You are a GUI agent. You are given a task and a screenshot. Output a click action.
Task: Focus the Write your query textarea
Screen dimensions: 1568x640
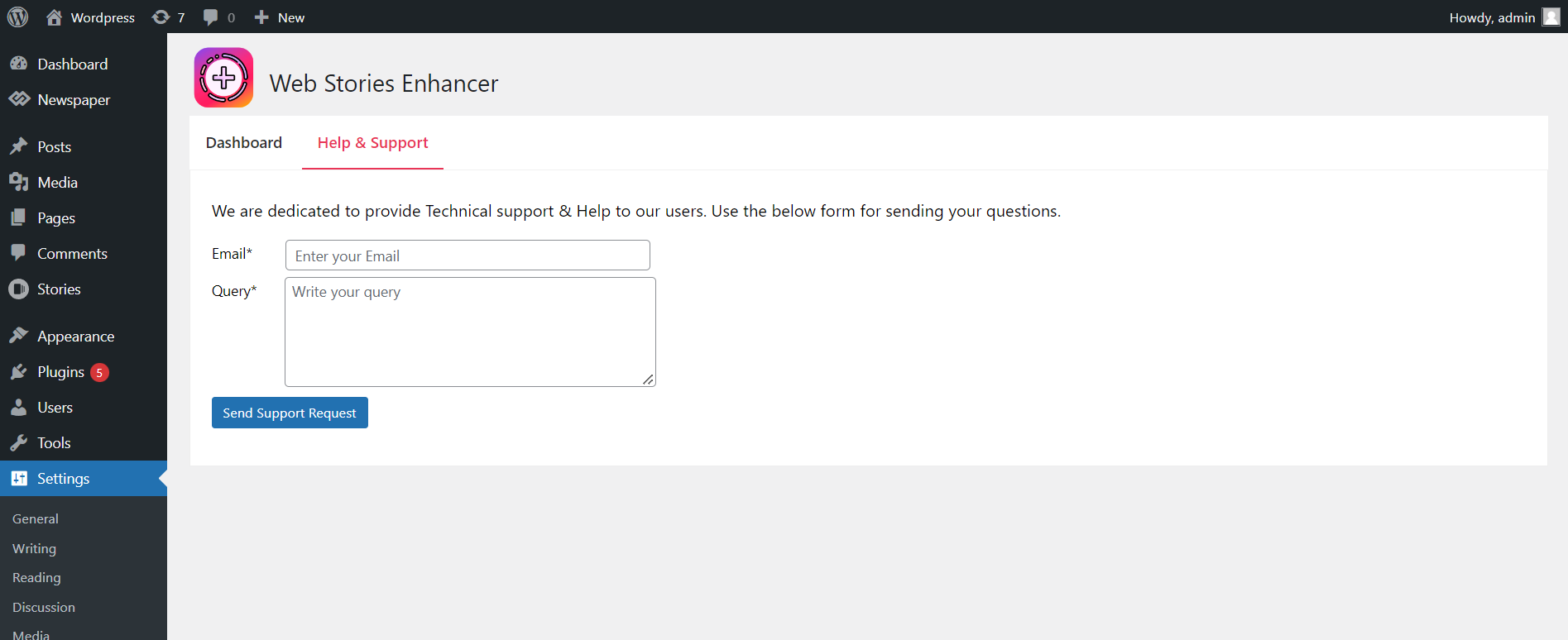[470, 332]
